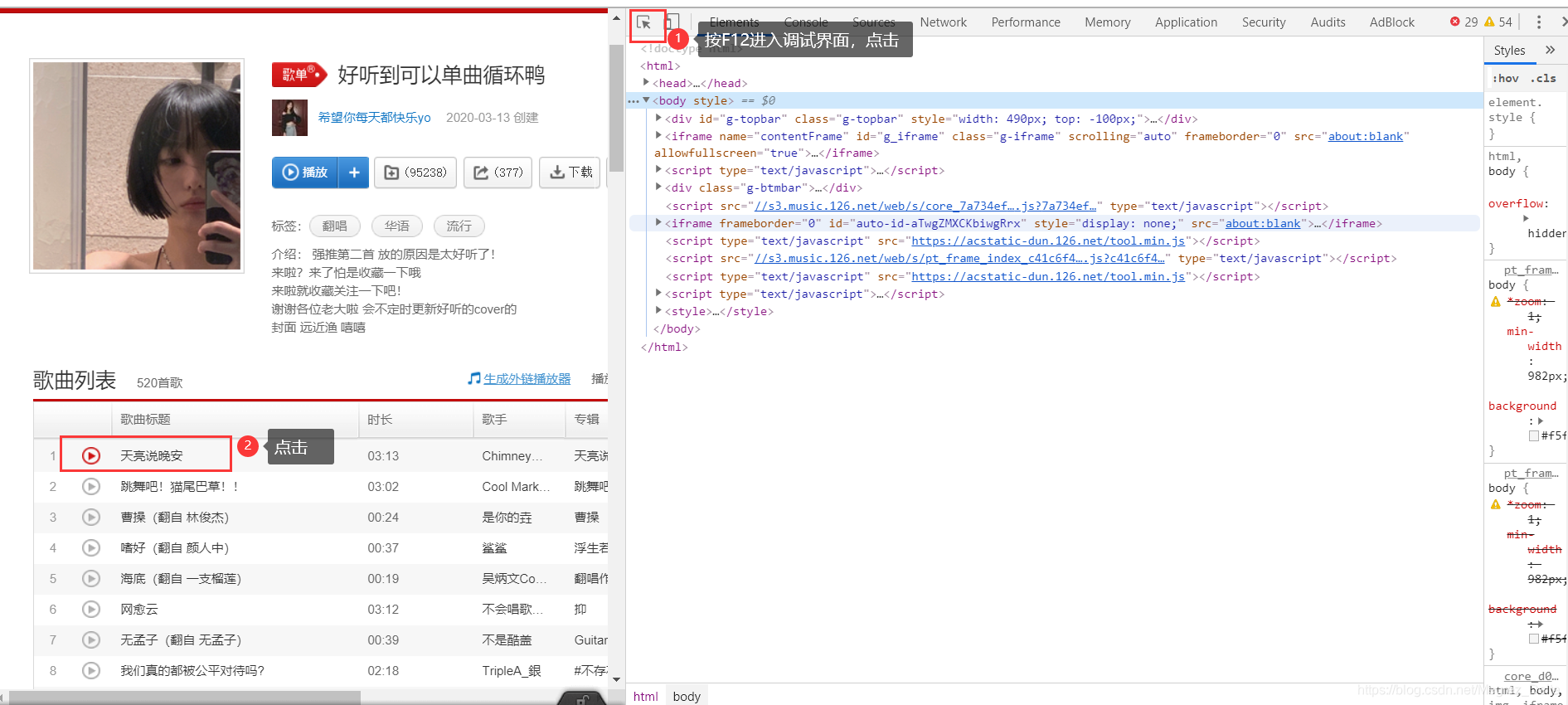Image resolution: width=1568 pixels, height=705 pixels.
Task: Switch to the Security tab
Action: click(x=1264, y=22)
